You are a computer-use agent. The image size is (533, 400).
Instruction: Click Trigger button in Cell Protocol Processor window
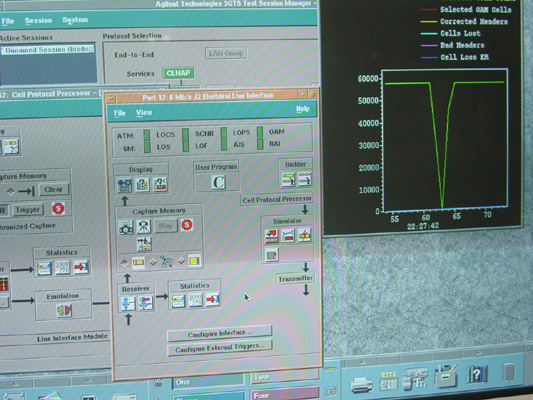(28, 210)
